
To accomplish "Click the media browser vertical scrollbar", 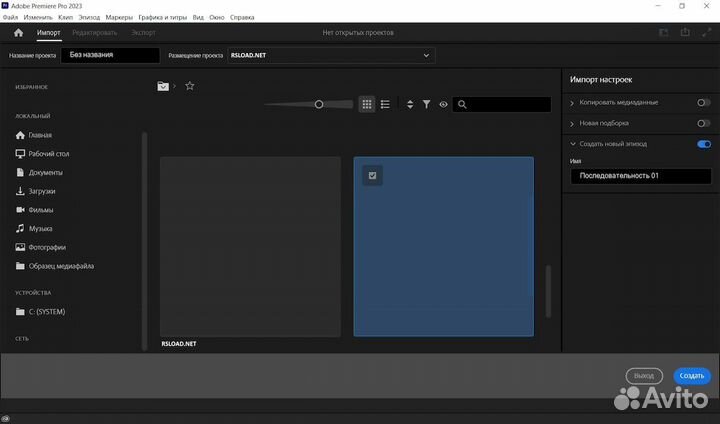I will pyautogui.click(x=548, y=291).
